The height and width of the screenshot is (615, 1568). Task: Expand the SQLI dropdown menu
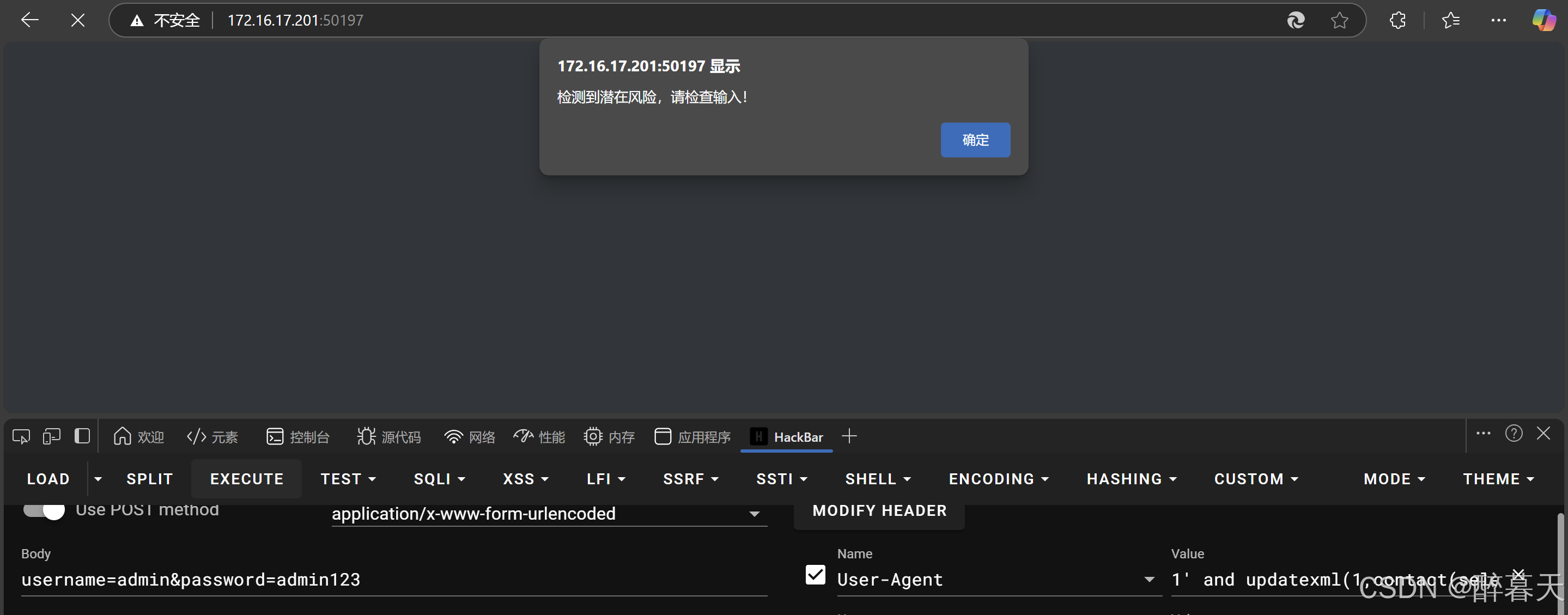pos(440,479)
